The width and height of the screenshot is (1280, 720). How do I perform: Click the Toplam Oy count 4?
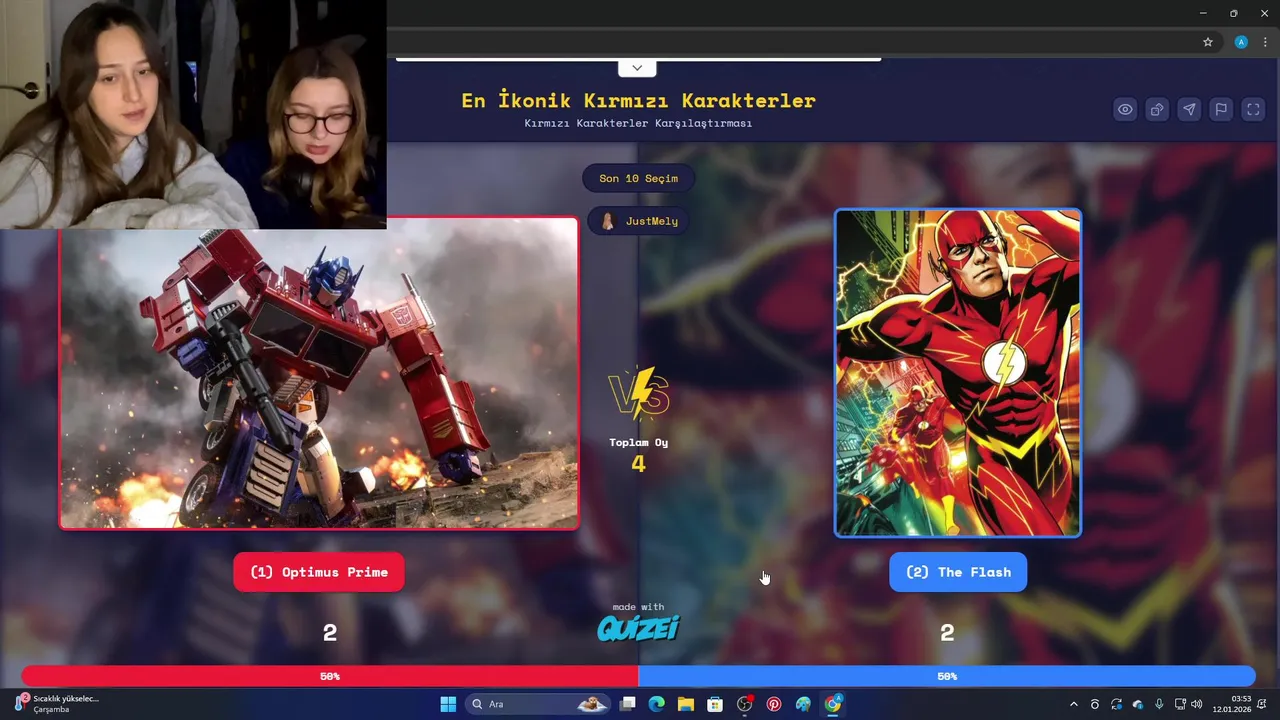638,463
